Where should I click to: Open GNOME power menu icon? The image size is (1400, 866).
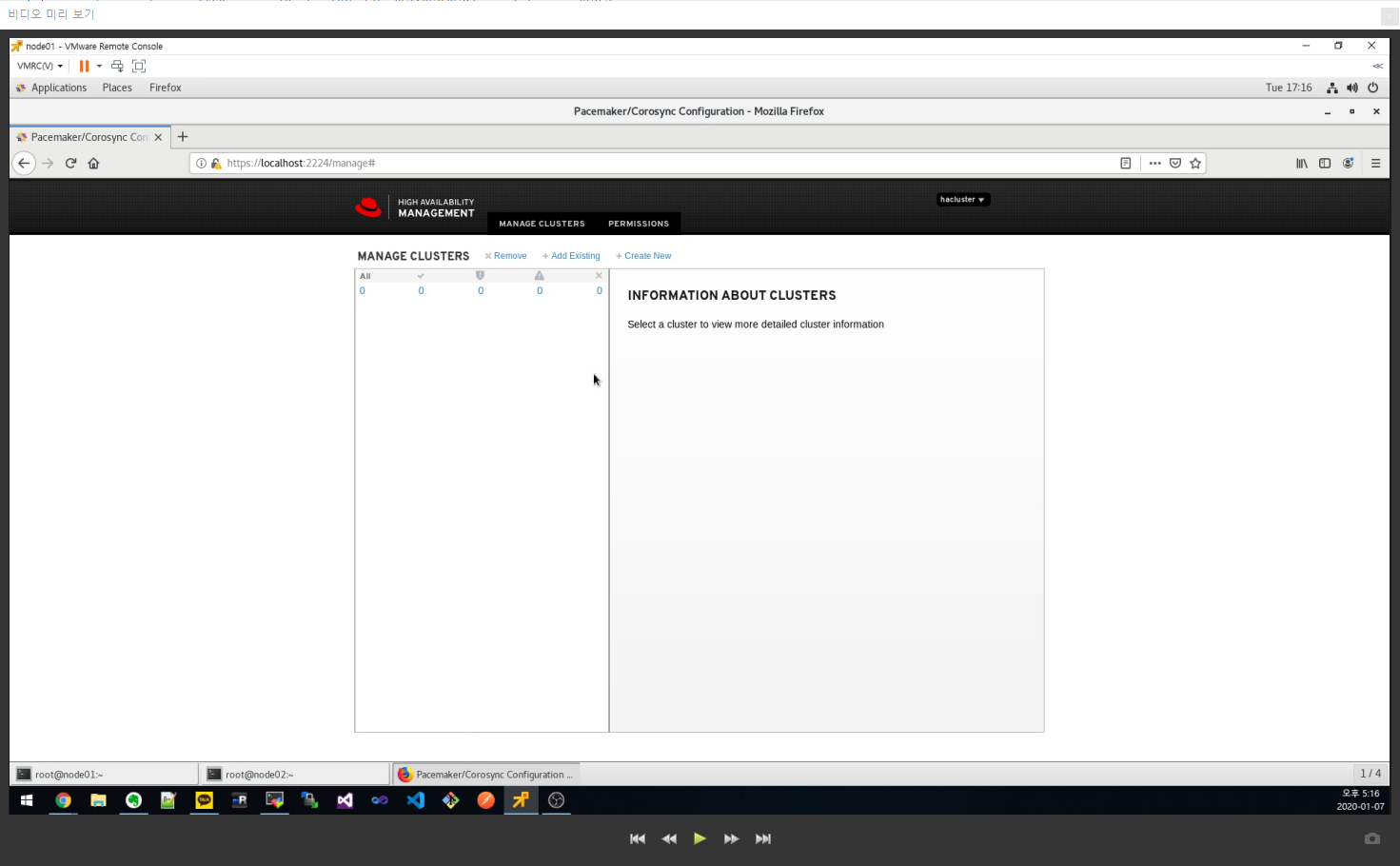(1372, 88)
